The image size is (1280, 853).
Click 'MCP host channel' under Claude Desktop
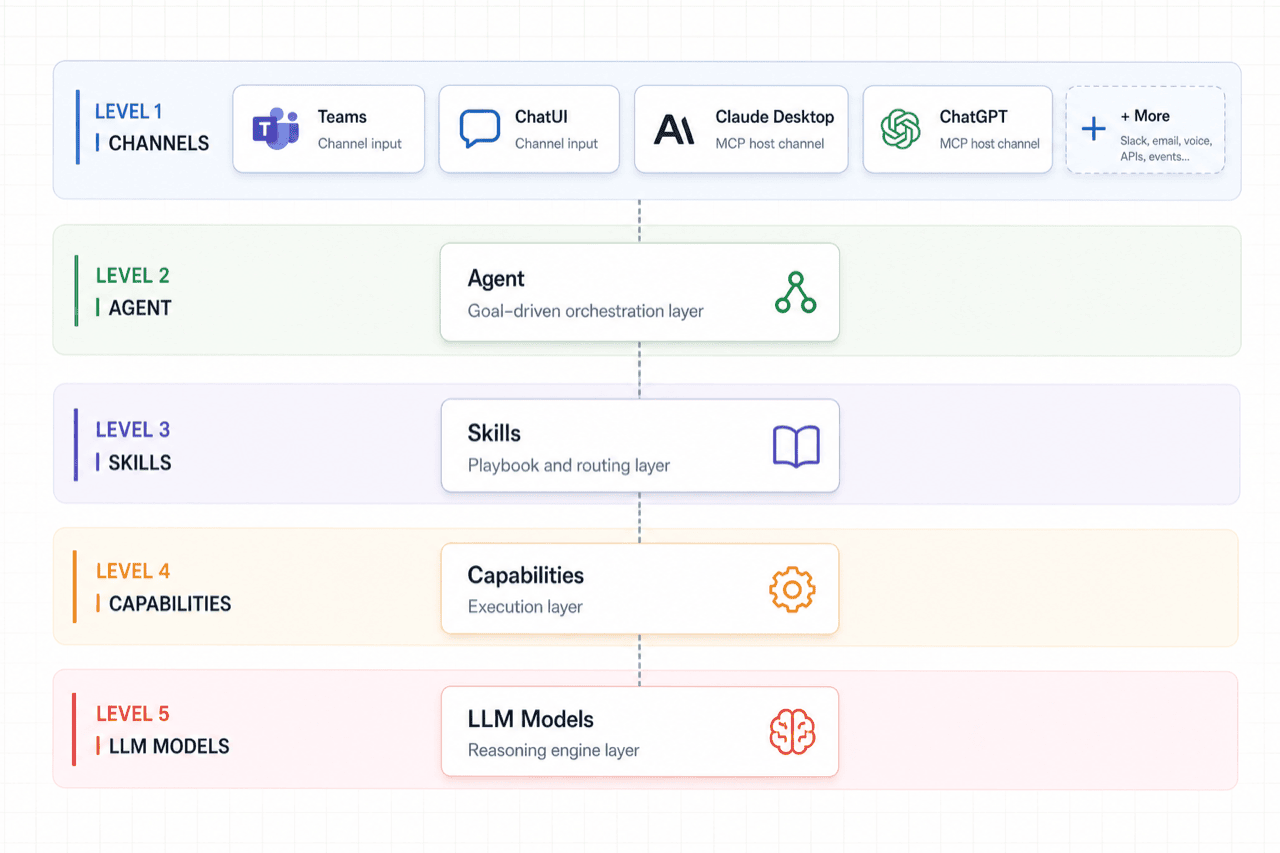770,144
